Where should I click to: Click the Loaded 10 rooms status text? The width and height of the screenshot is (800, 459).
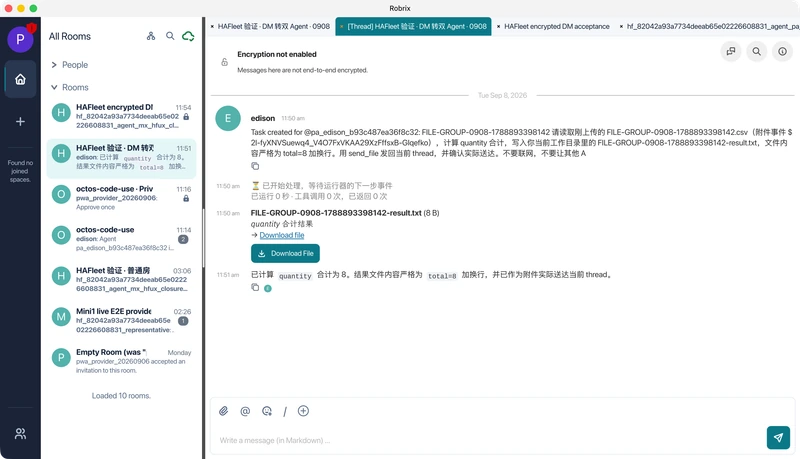click(121, 396)
